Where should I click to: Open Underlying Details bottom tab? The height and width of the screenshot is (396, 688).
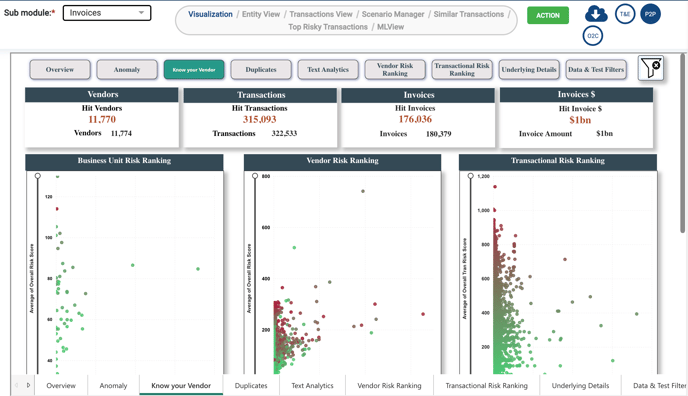[x=580, y=385]
